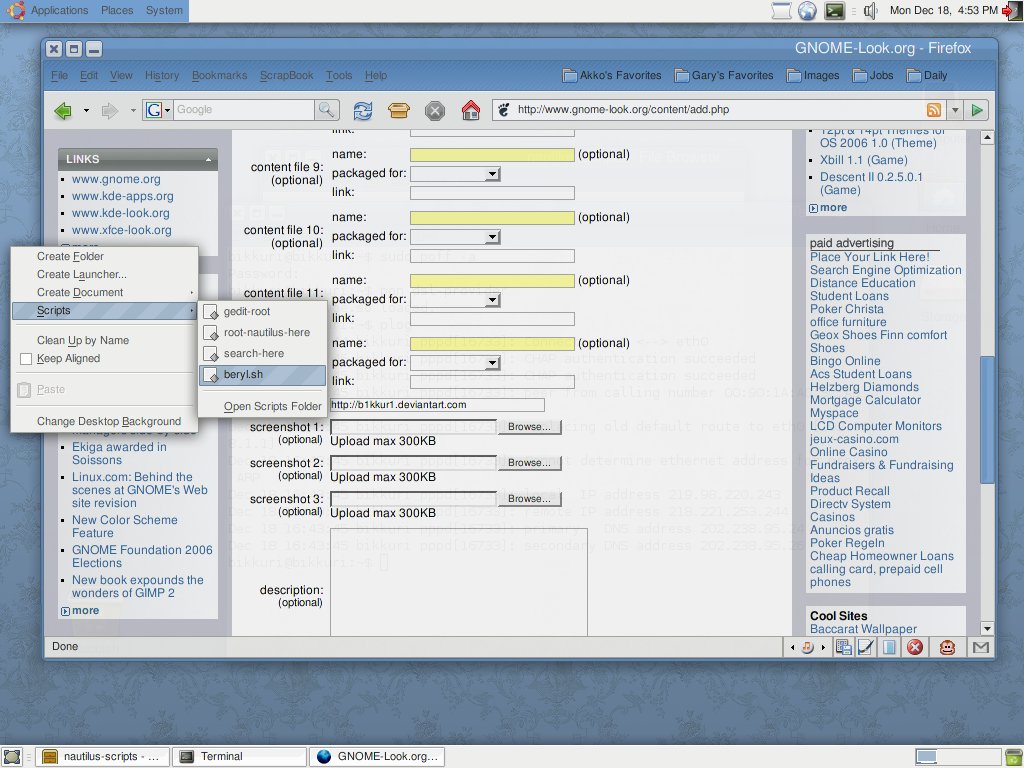Click the globe browser launcher in top panel
This screenshot has width=1024, height=768.
pos(807,10)
